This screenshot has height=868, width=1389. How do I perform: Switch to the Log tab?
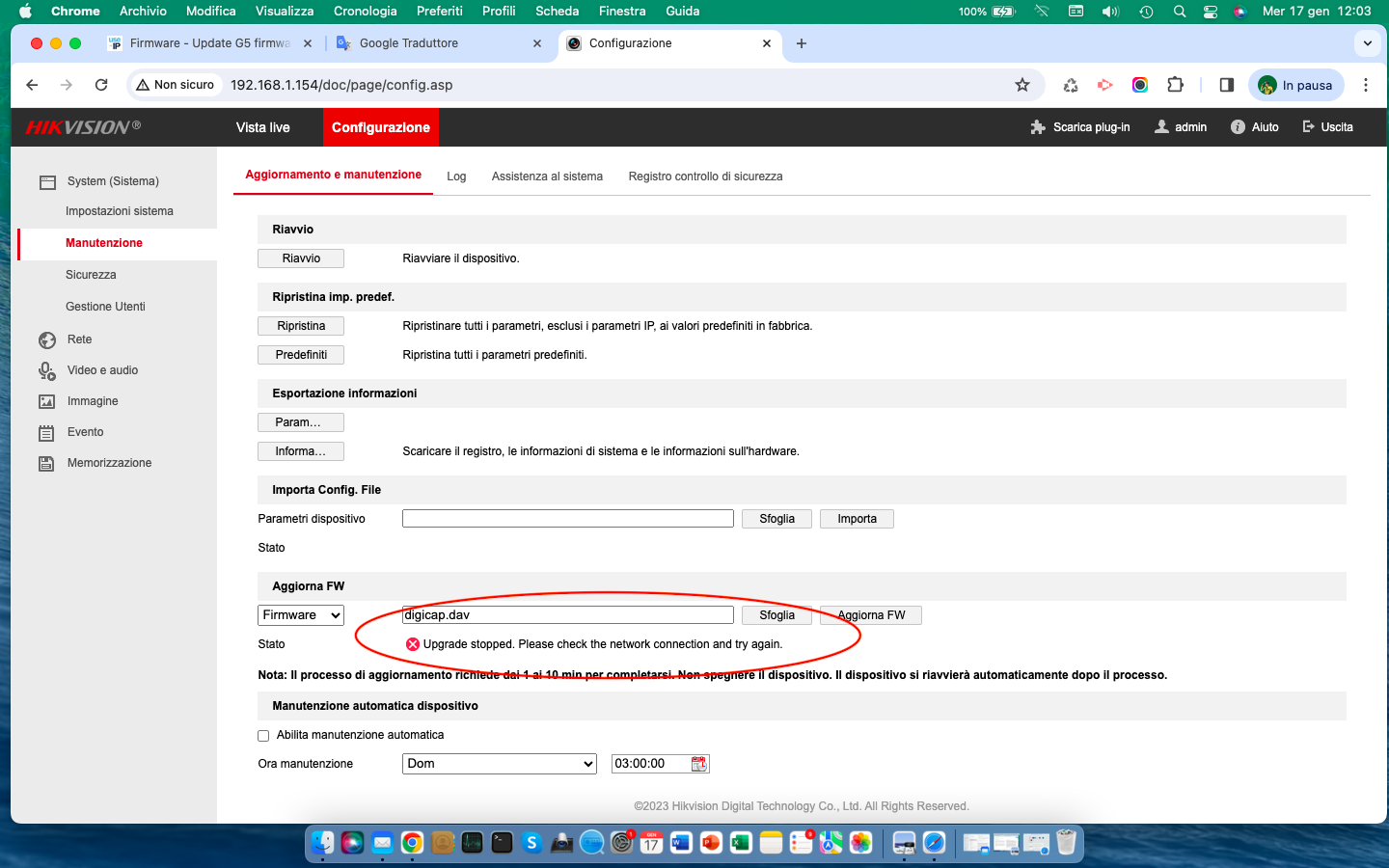coord(456,176)
